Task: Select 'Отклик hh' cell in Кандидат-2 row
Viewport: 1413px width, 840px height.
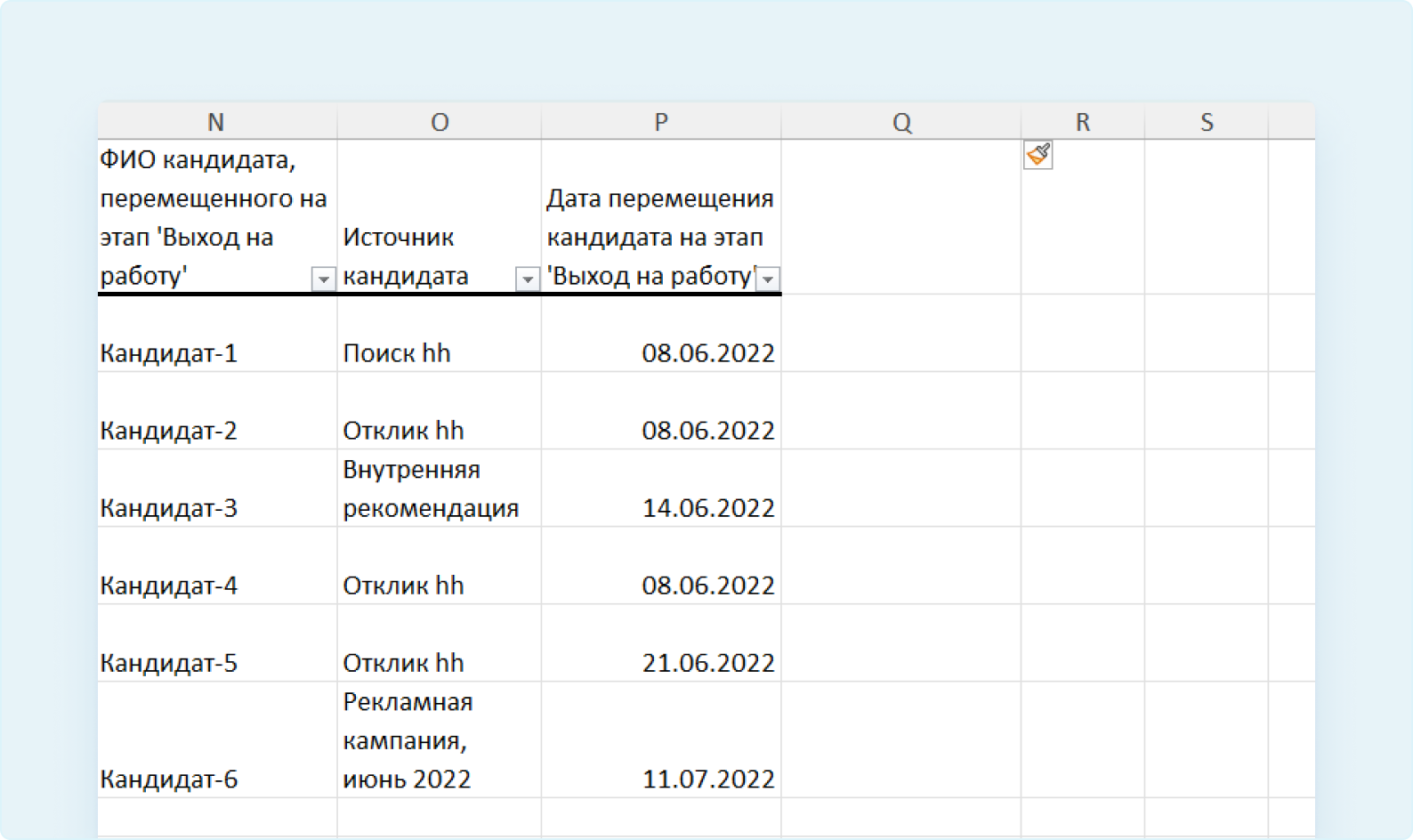Action: tap(440, 410)
